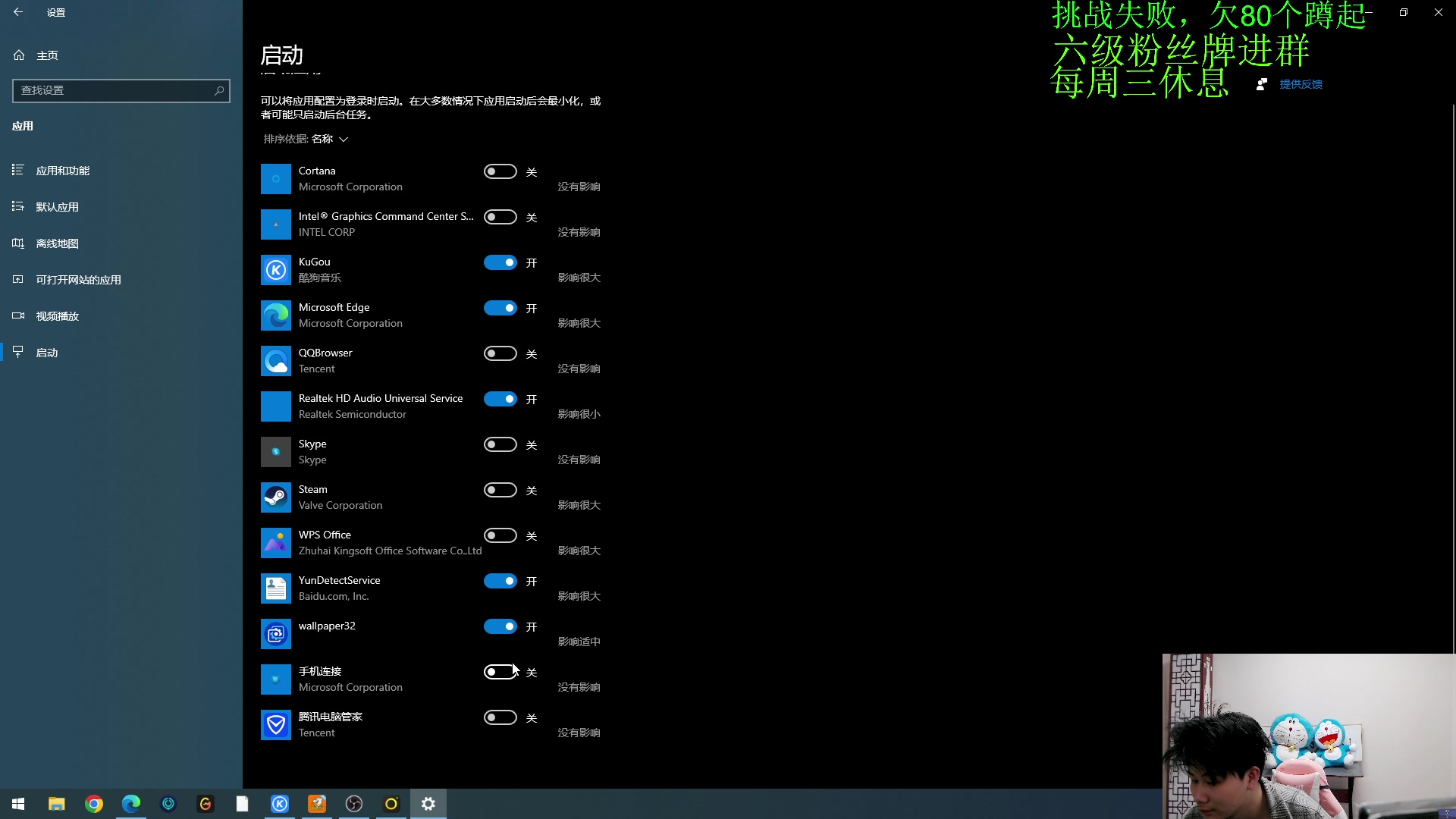The image size is (1456, 819).
Task: Turn off Microsoft Edge startup switch
Action: tap(500, 308)
